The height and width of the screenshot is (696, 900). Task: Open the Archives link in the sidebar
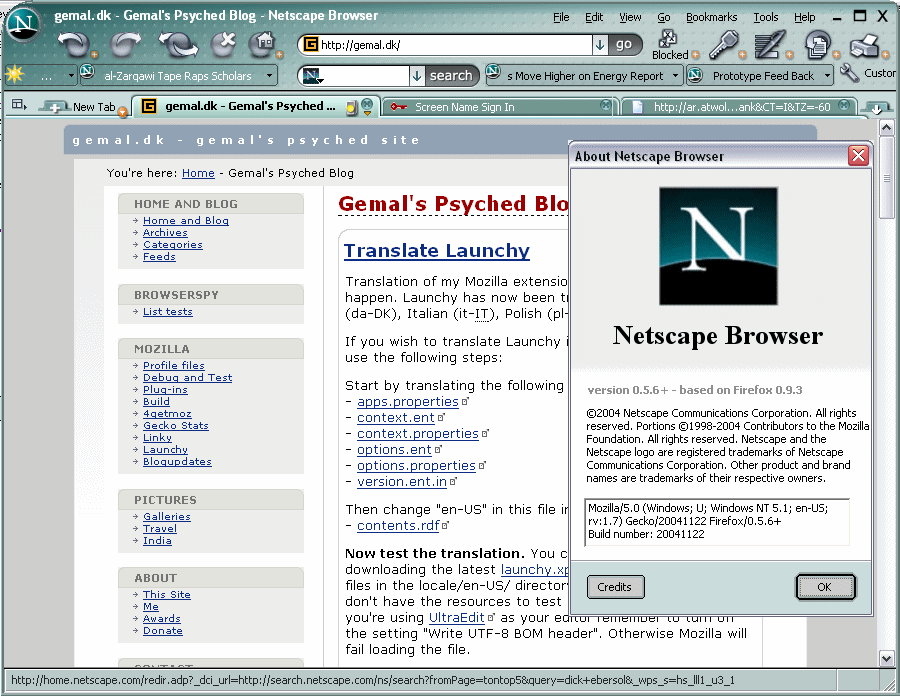tap(165, 232)
